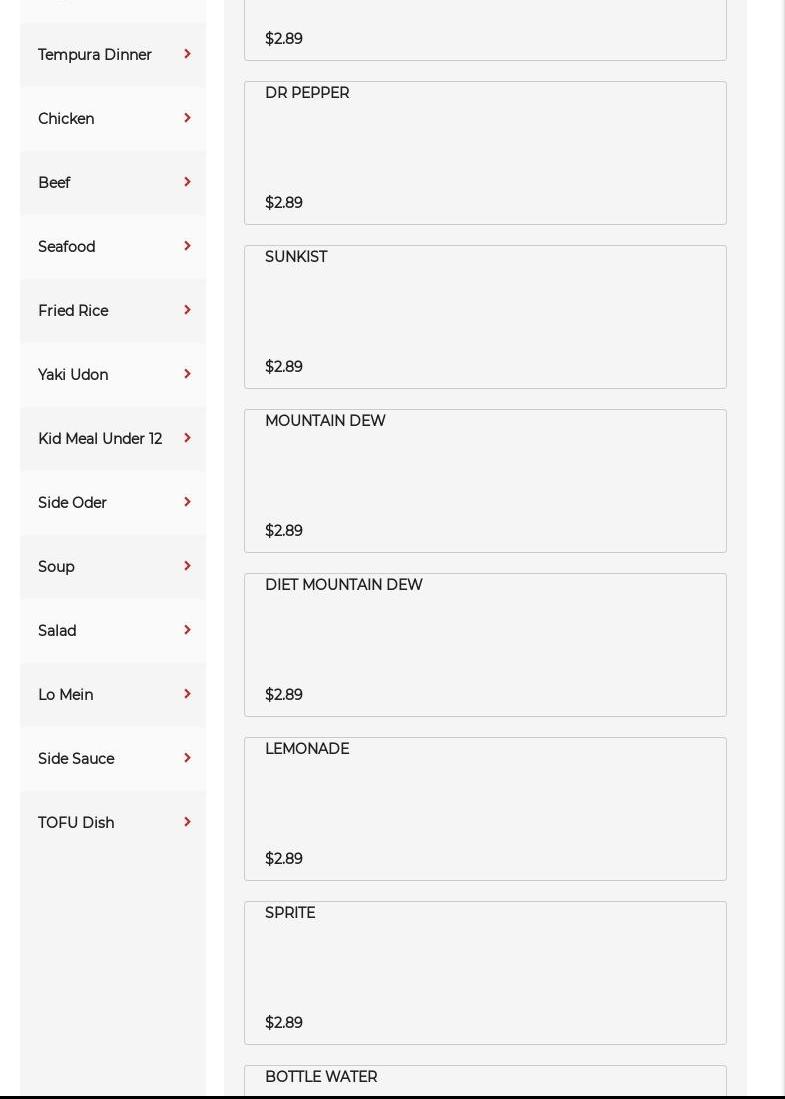The height and width of the screenshot is (1099, 785).
Task: Click the red chevron next to Chicken
Action: click(x=187, y=118)
